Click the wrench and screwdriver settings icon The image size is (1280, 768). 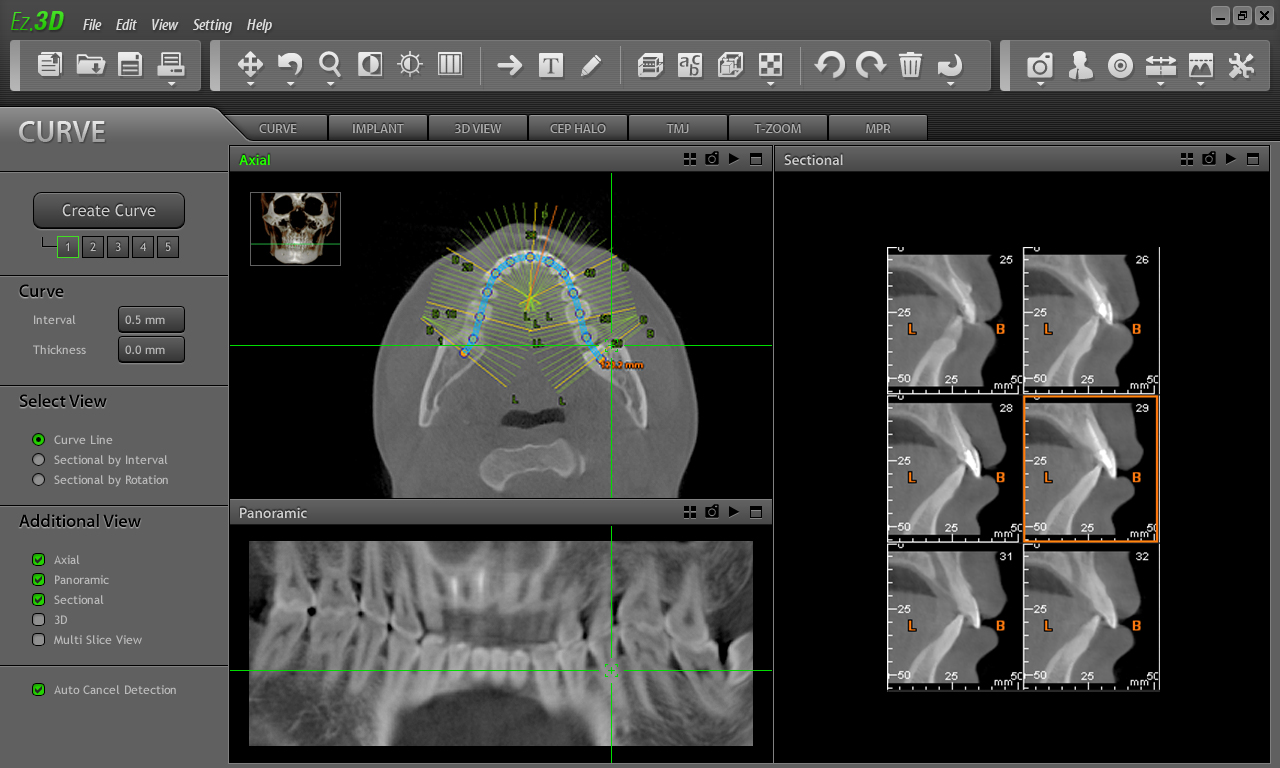[1241, 66]
